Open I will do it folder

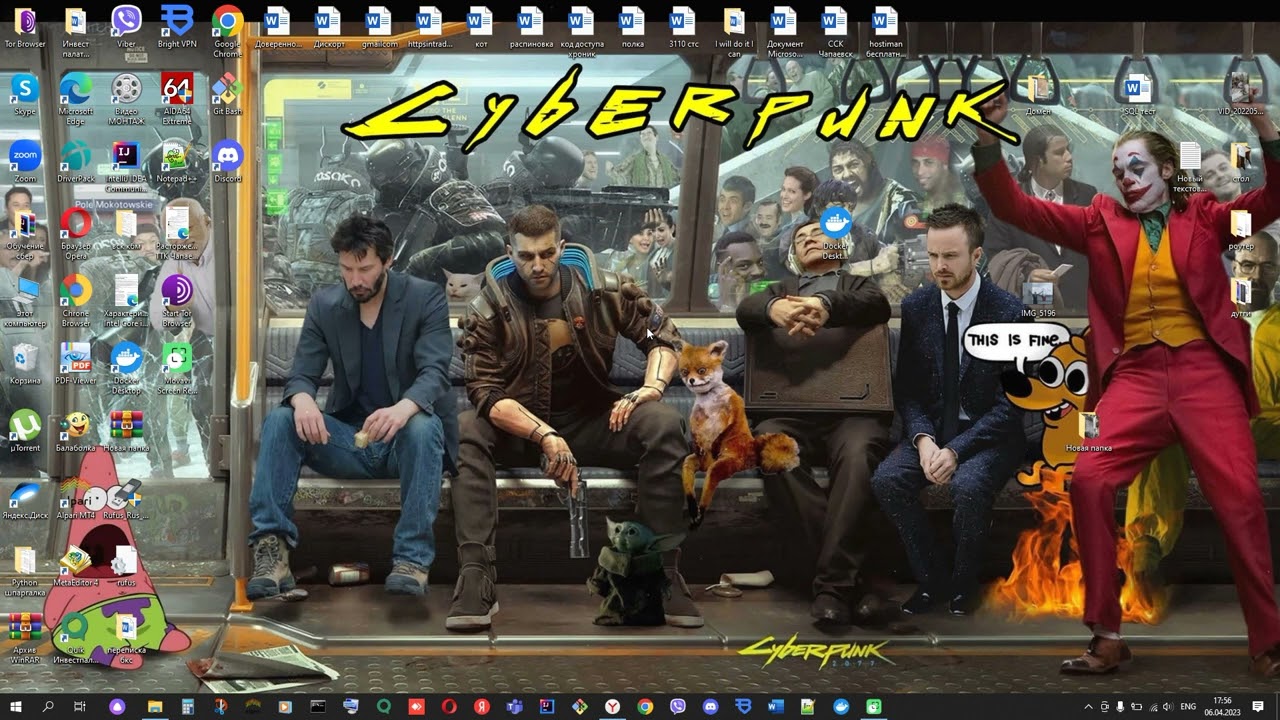point(733,32)
